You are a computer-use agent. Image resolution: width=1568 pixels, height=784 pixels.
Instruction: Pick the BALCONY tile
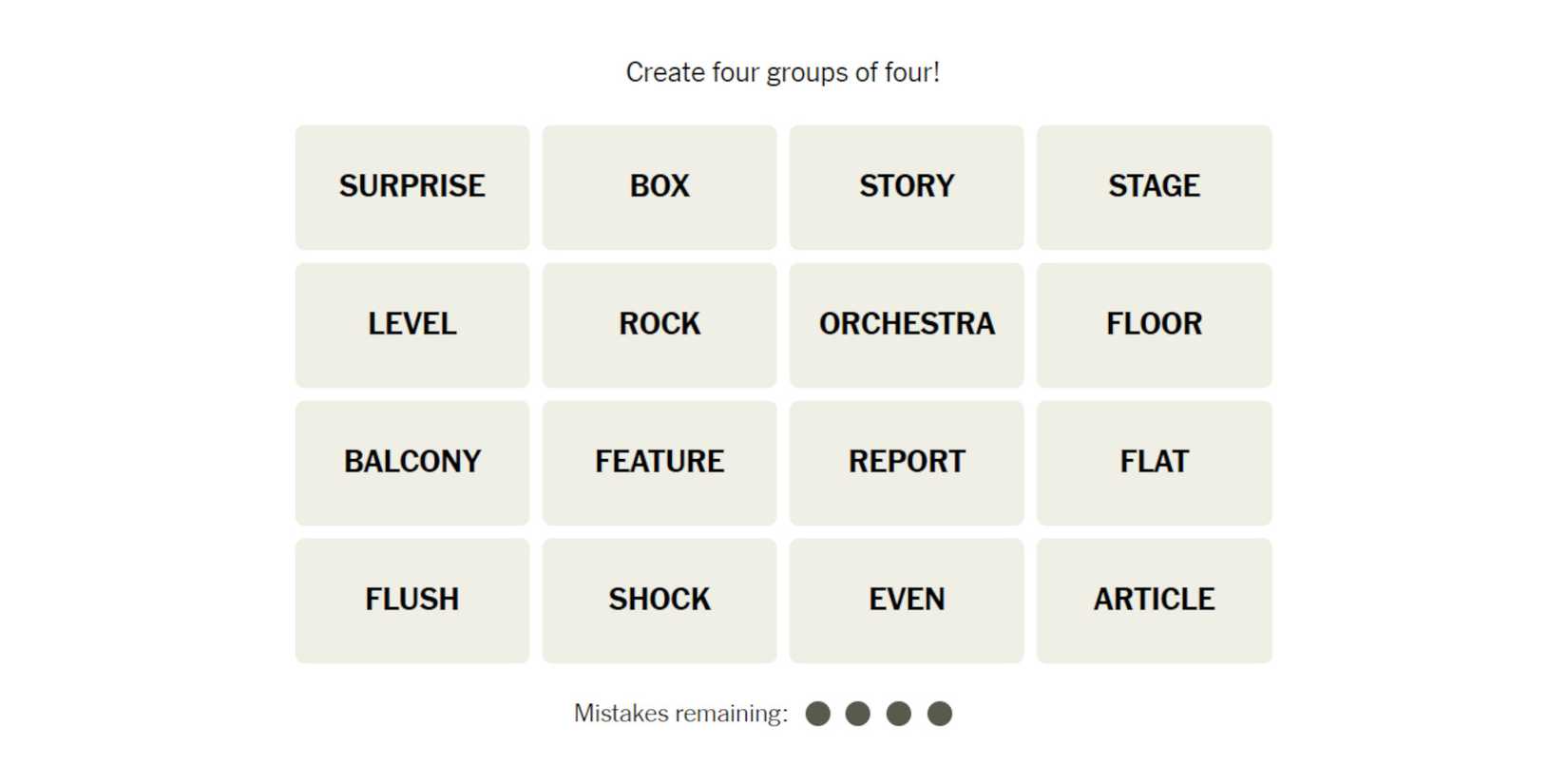pos(411,463)
